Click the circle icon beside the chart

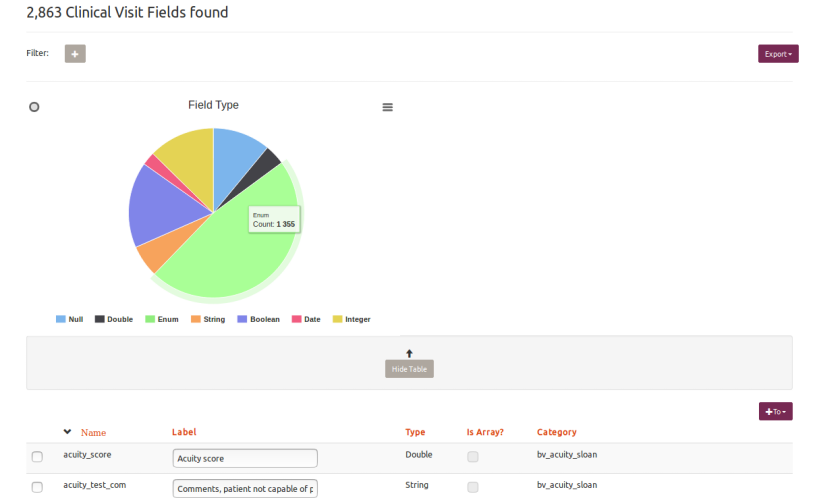tap(34, 107)
